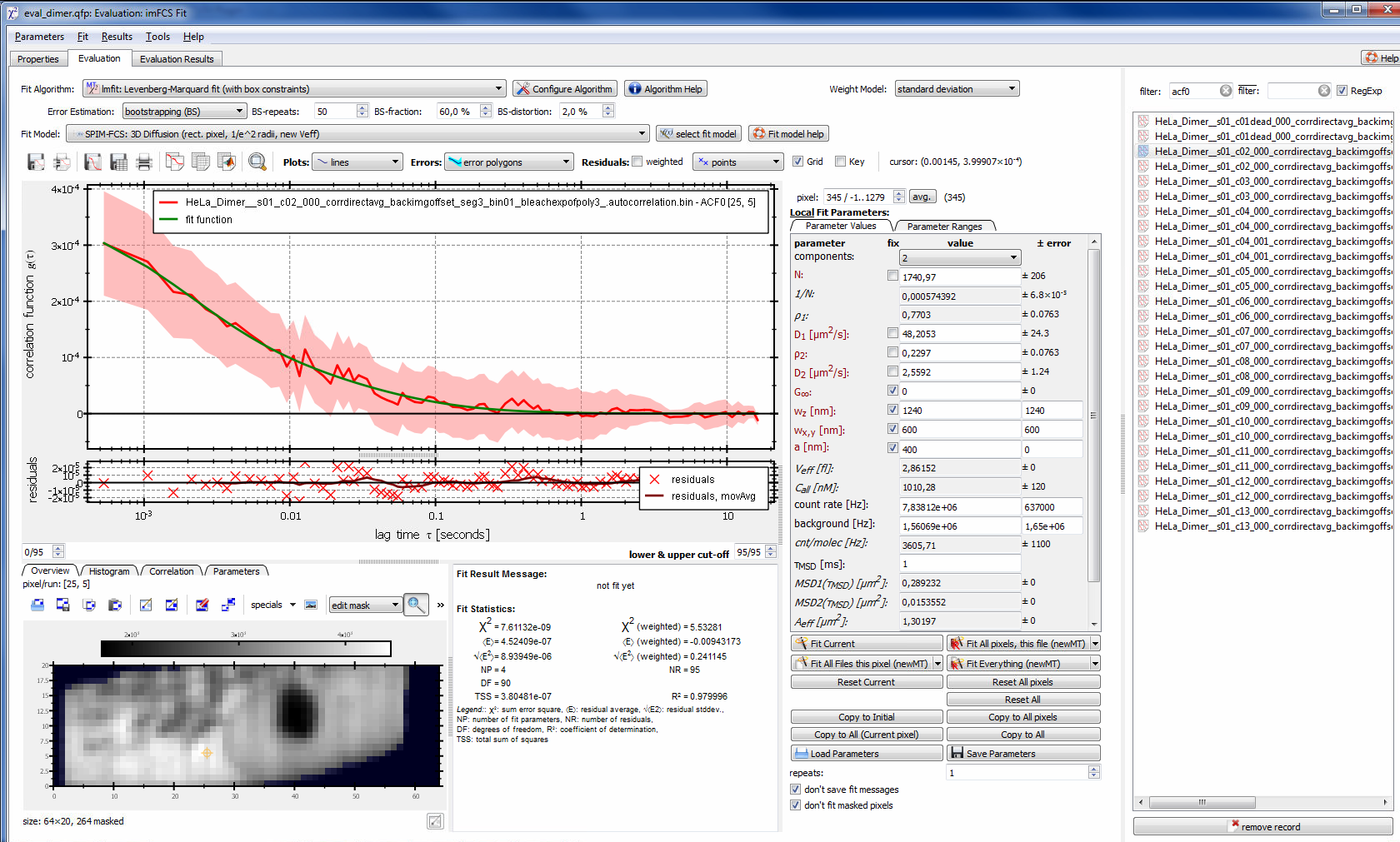Click the acf0 filter input field
Image resolution: width=1400 pixels, height=842 pixels.
(1192, 91)
